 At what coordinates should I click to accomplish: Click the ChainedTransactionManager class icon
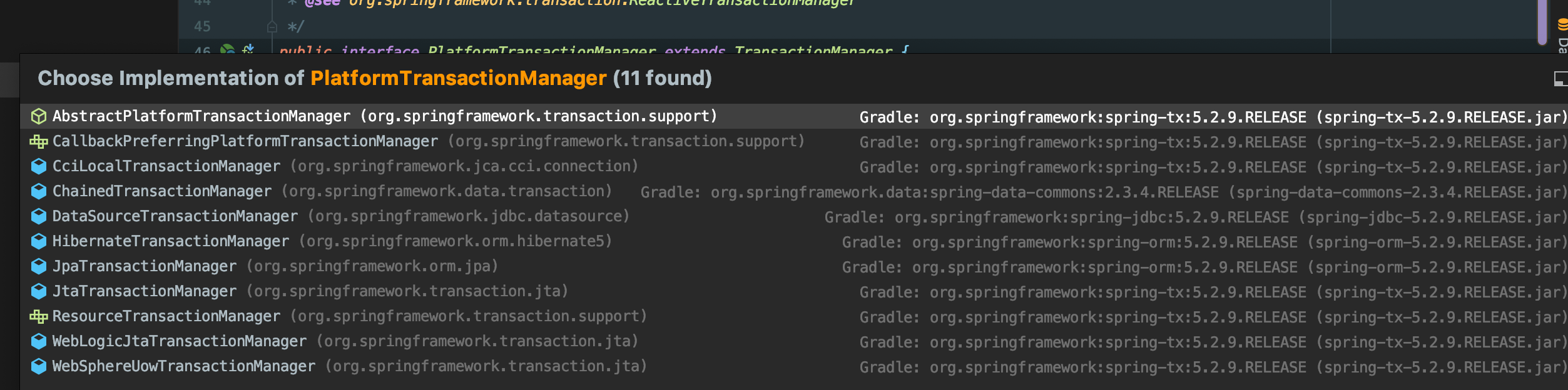coord(39,191)
